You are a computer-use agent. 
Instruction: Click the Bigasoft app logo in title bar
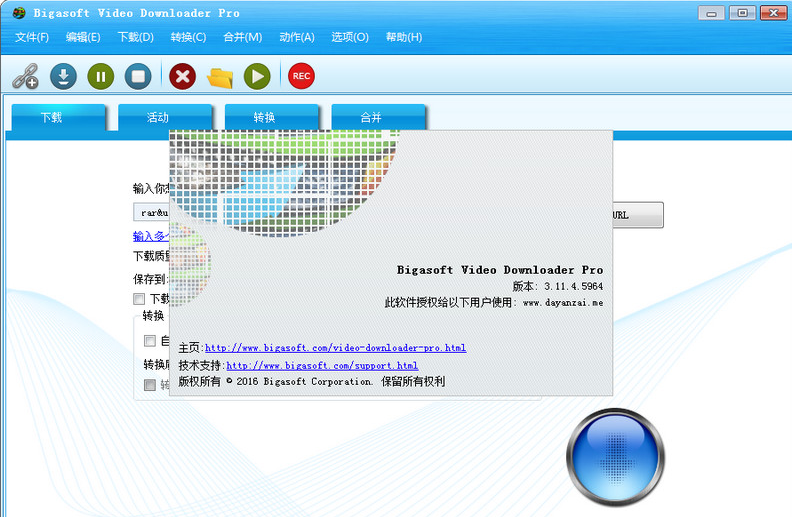point(19,13)
